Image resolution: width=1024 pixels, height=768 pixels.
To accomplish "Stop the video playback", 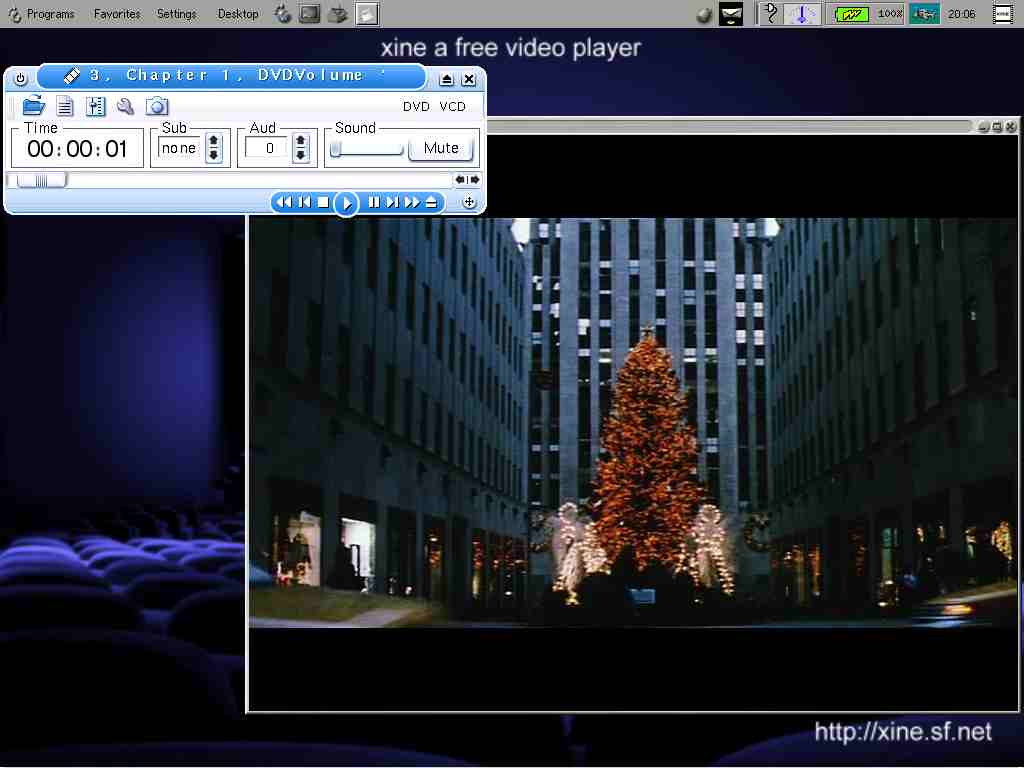I will click(323, 202).
